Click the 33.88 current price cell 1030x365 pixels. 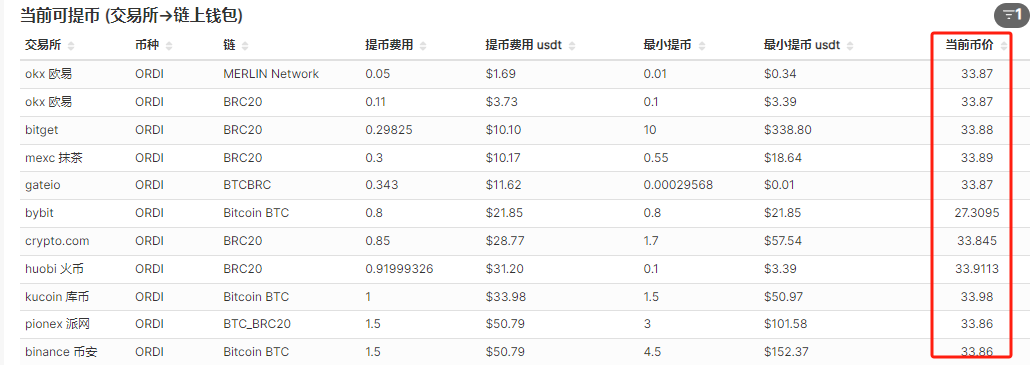pos(977,130)
